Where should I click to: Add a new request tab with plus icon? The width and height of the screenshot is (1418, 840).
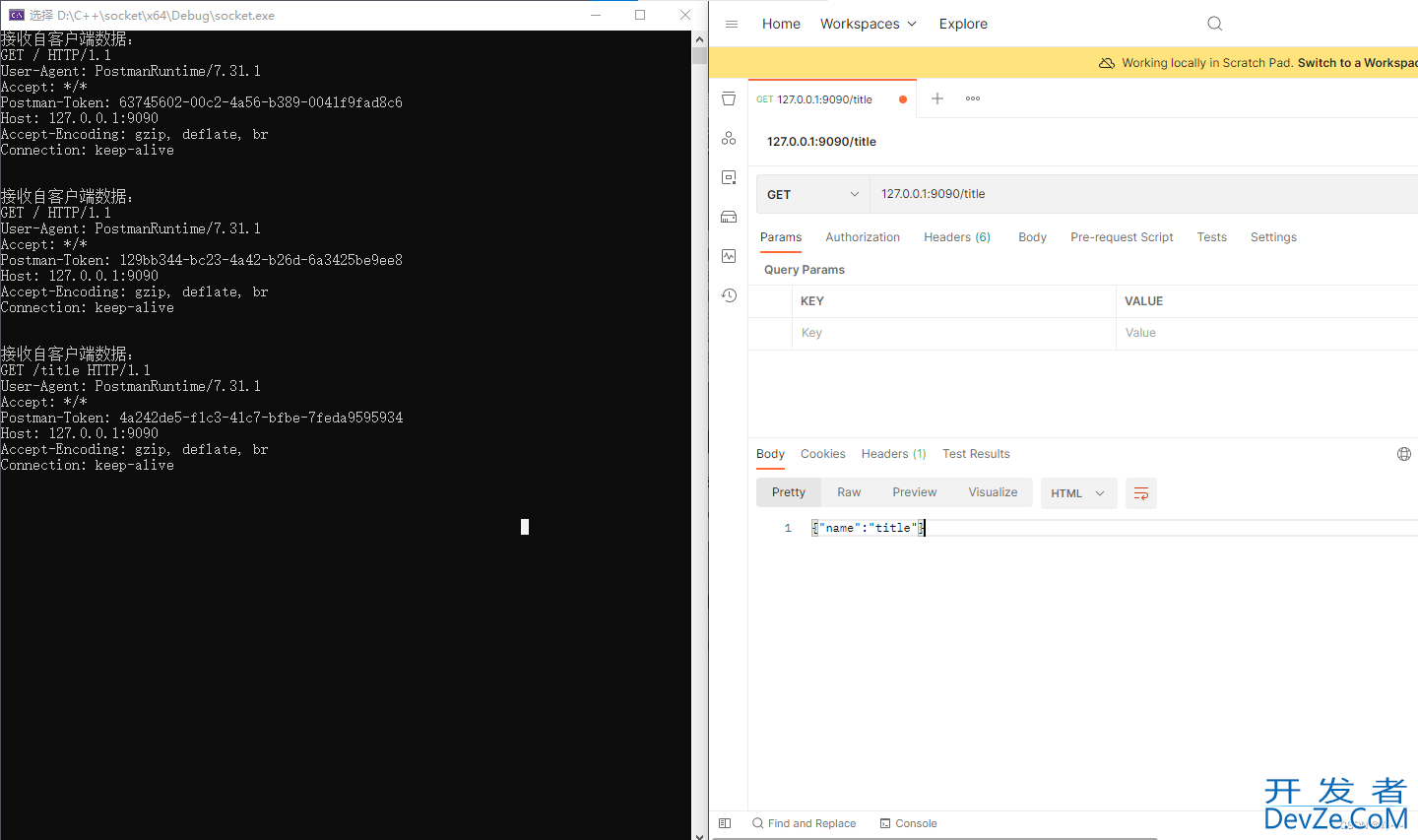click(x=937, y=98)
